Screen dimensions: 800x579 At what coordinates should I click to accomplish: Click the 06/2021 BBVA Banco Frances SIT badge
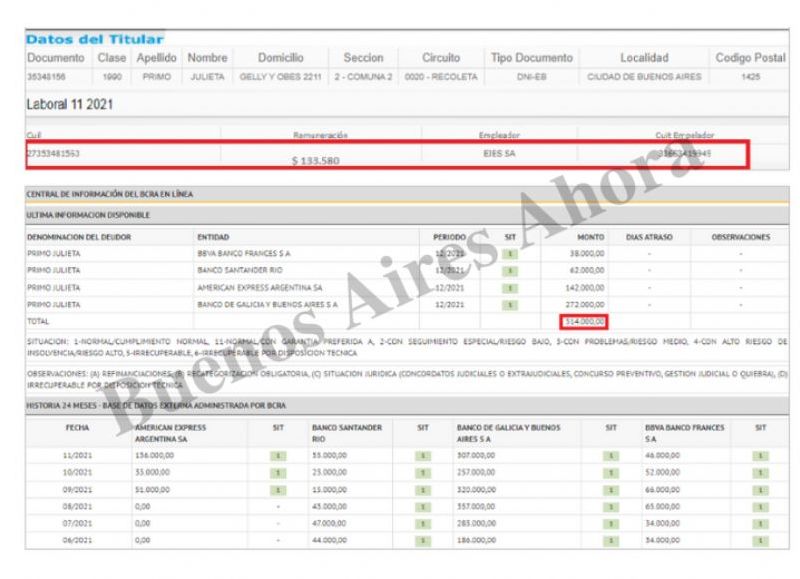click(x=761, y=540)
